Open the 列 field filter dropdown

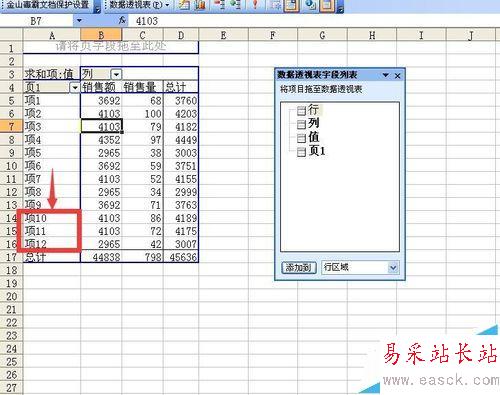click(116, 74)
